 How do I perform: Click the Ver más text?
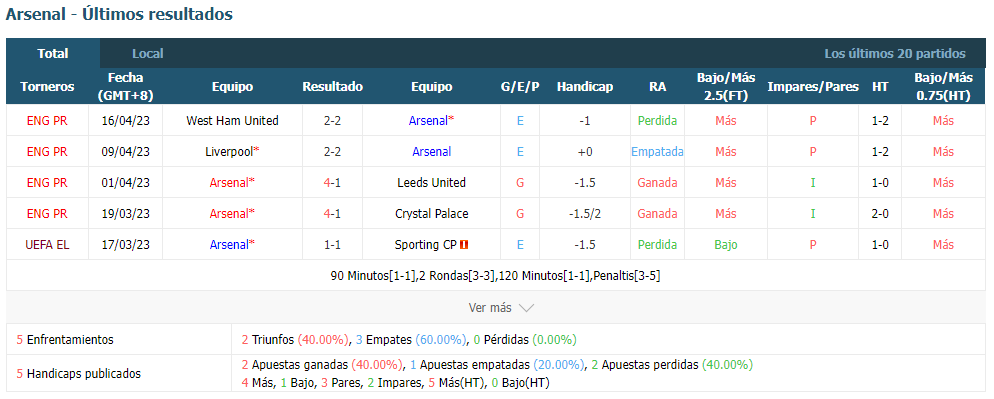(489, 308)
